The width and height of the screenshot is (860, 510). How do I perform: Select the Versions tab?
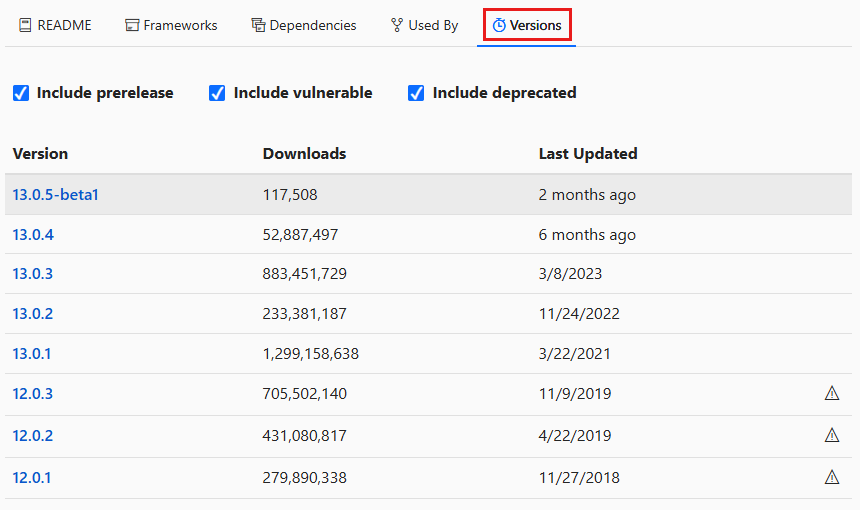pyautogui.click(x=527, y=25)
